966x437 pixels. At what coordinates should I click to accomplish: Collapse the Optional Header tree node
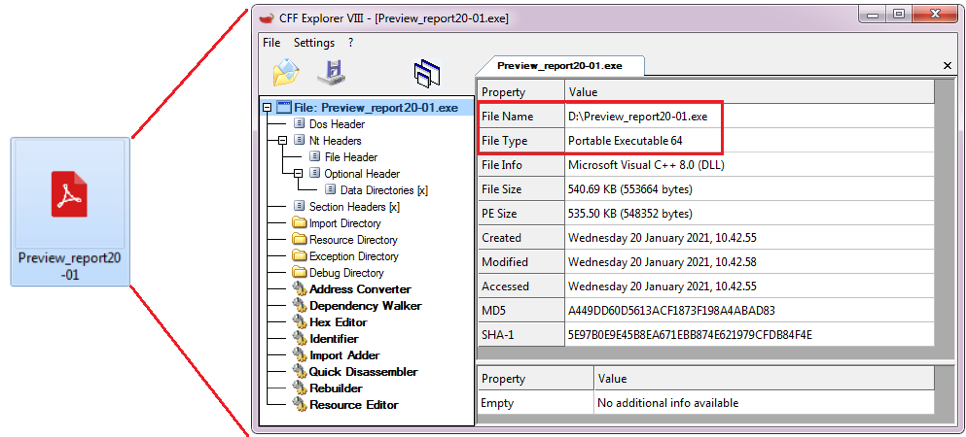point(299,174)
